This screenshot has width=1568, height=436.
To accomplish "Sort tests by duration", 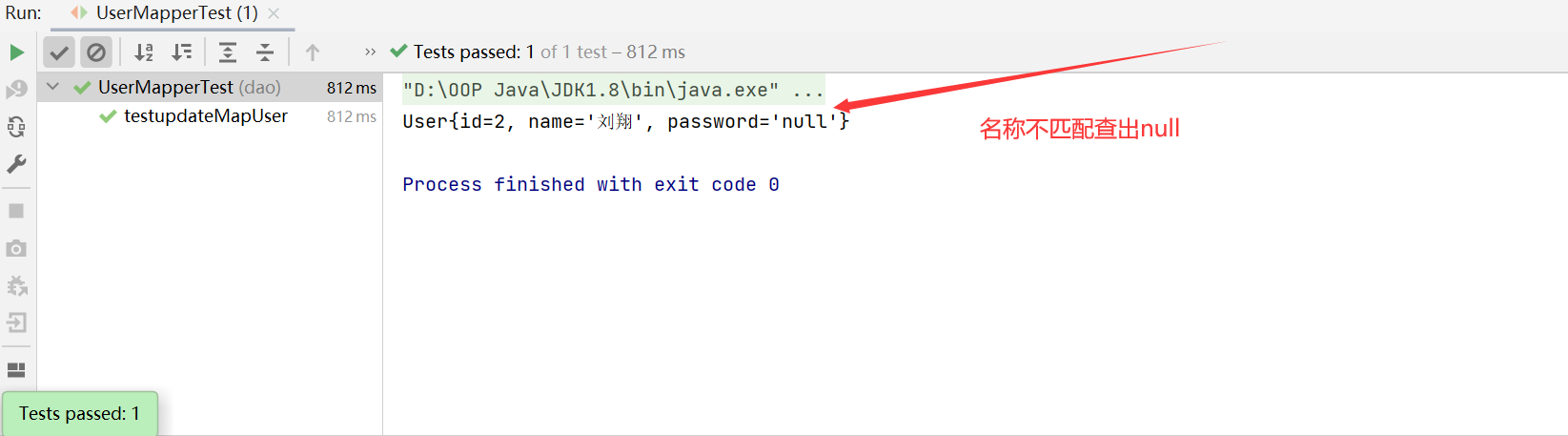I will pyautogui.click(x=181, y=52).
